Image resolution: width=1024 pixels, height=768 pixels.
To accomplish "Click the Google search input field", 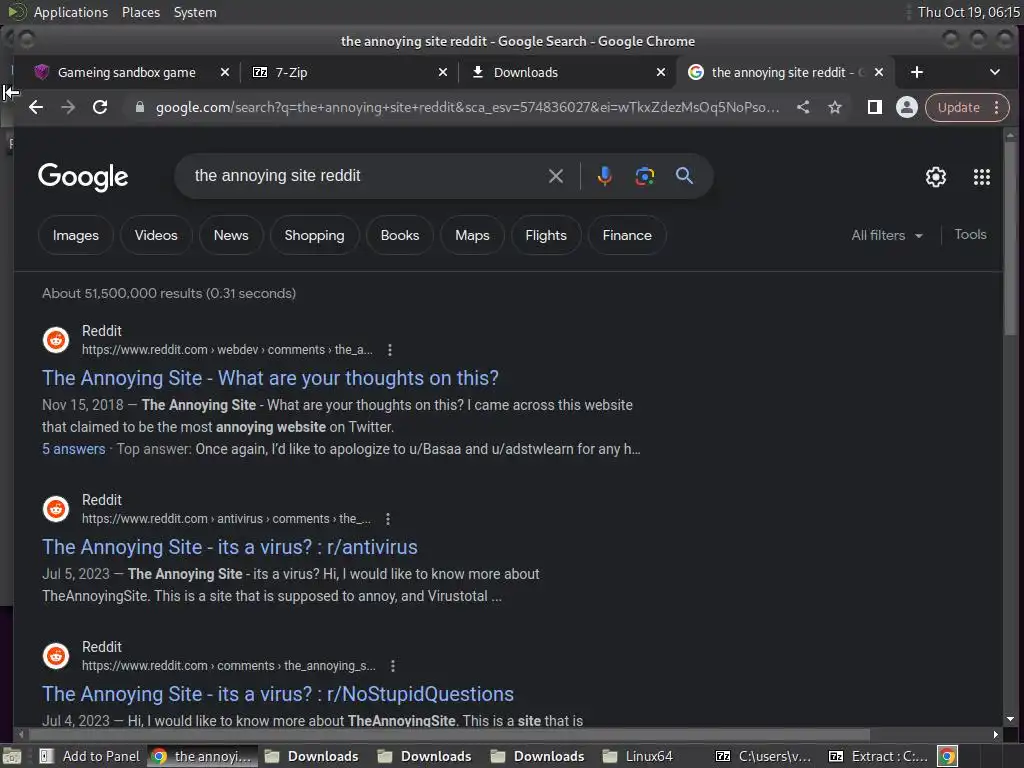I will click(x=366, y=176).
